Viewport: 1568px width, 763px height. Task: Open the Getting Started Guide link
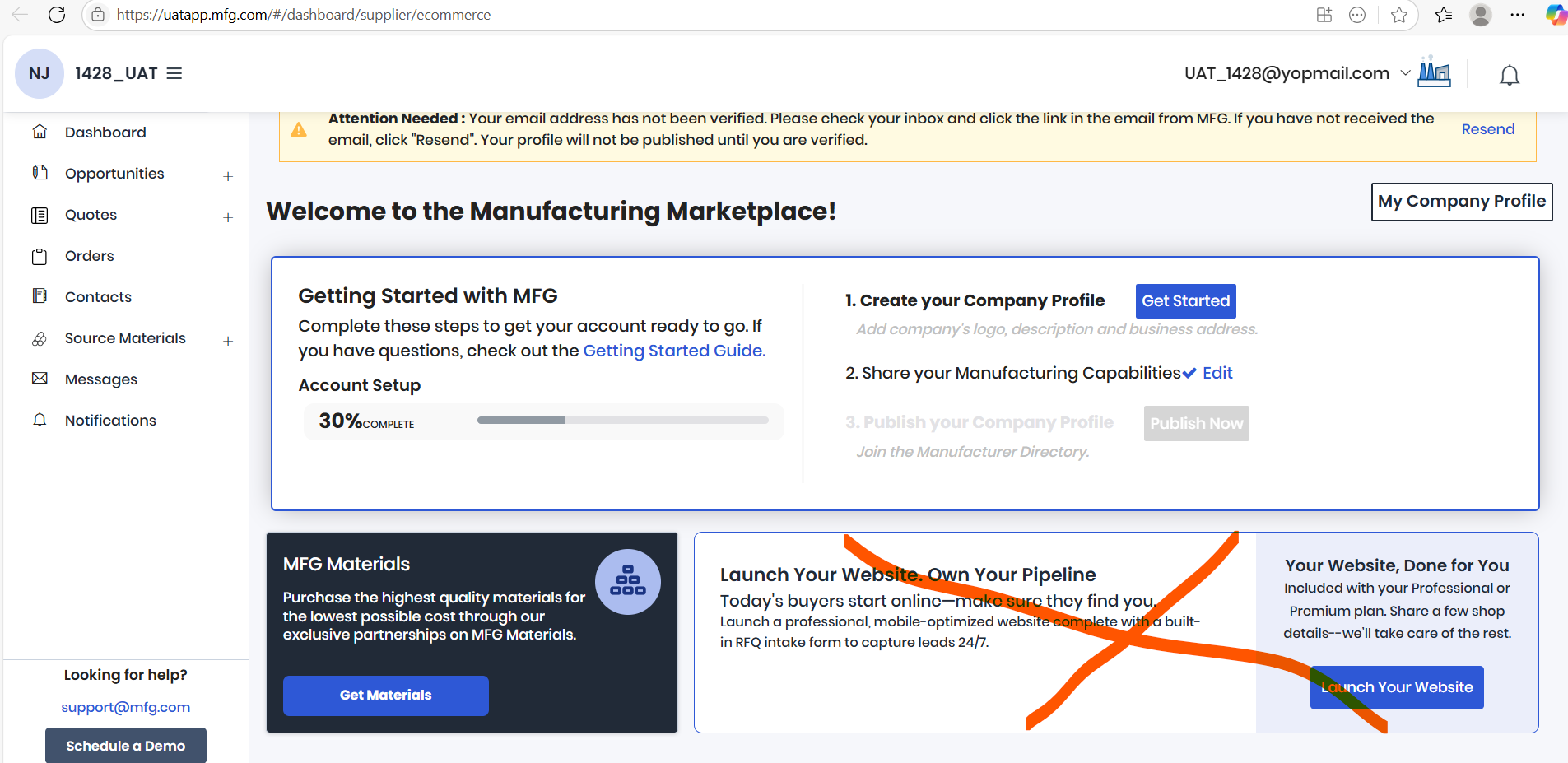(673, 351)
